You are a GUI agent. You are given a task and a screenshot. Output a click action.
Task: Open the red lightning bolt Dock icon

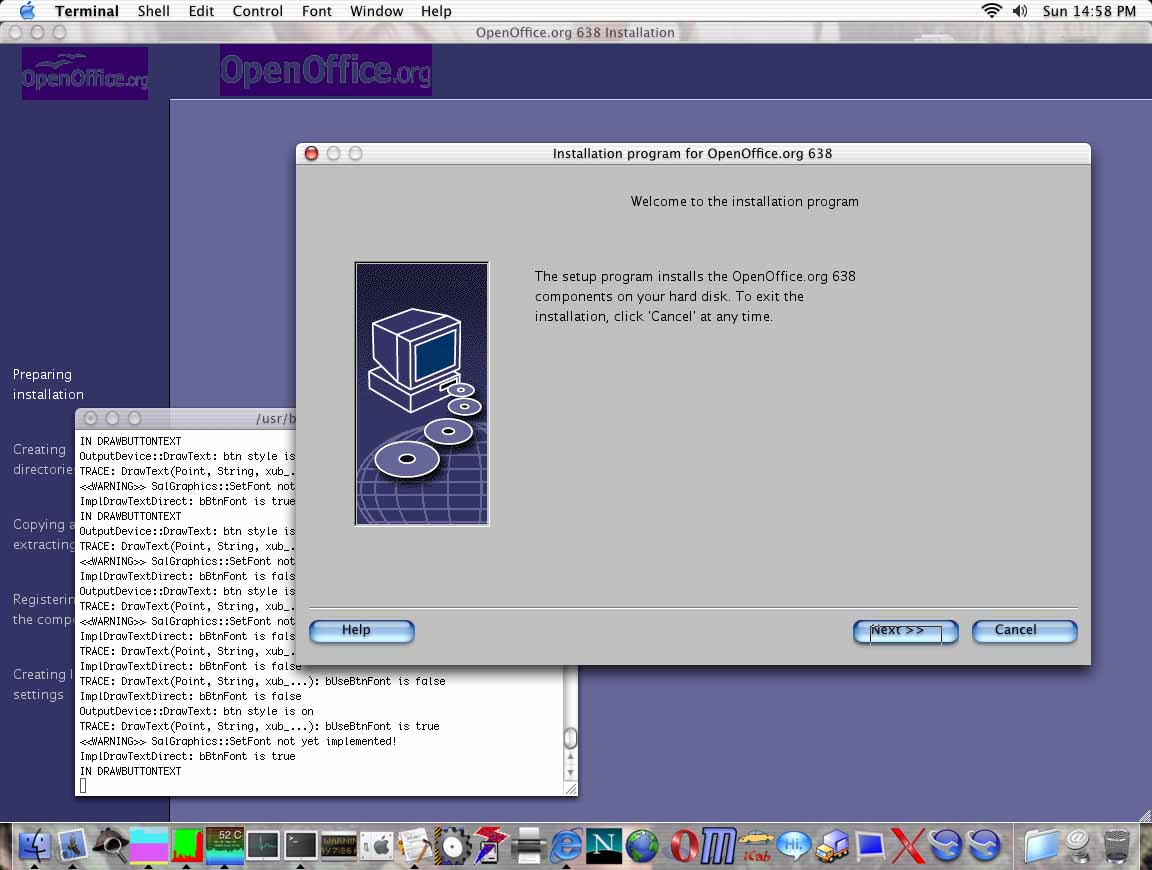tap(491, 845)
